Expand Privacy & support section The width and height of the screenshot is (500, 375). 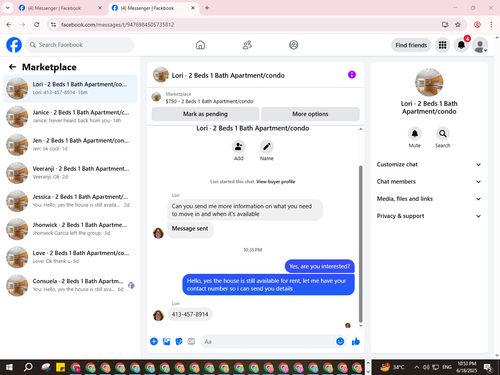pyautogui.click(x=429, y=216)
